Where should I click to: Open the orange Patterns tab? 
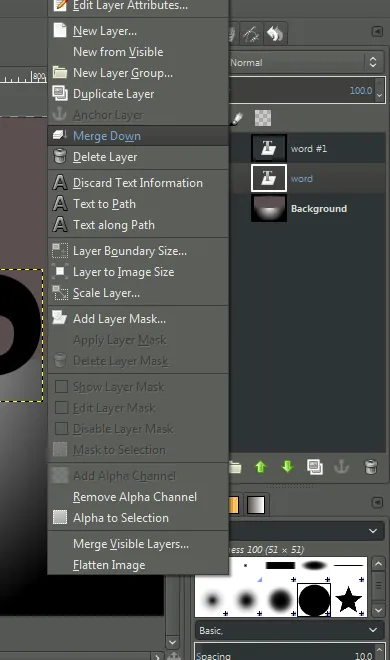click(x=234, y=504)
